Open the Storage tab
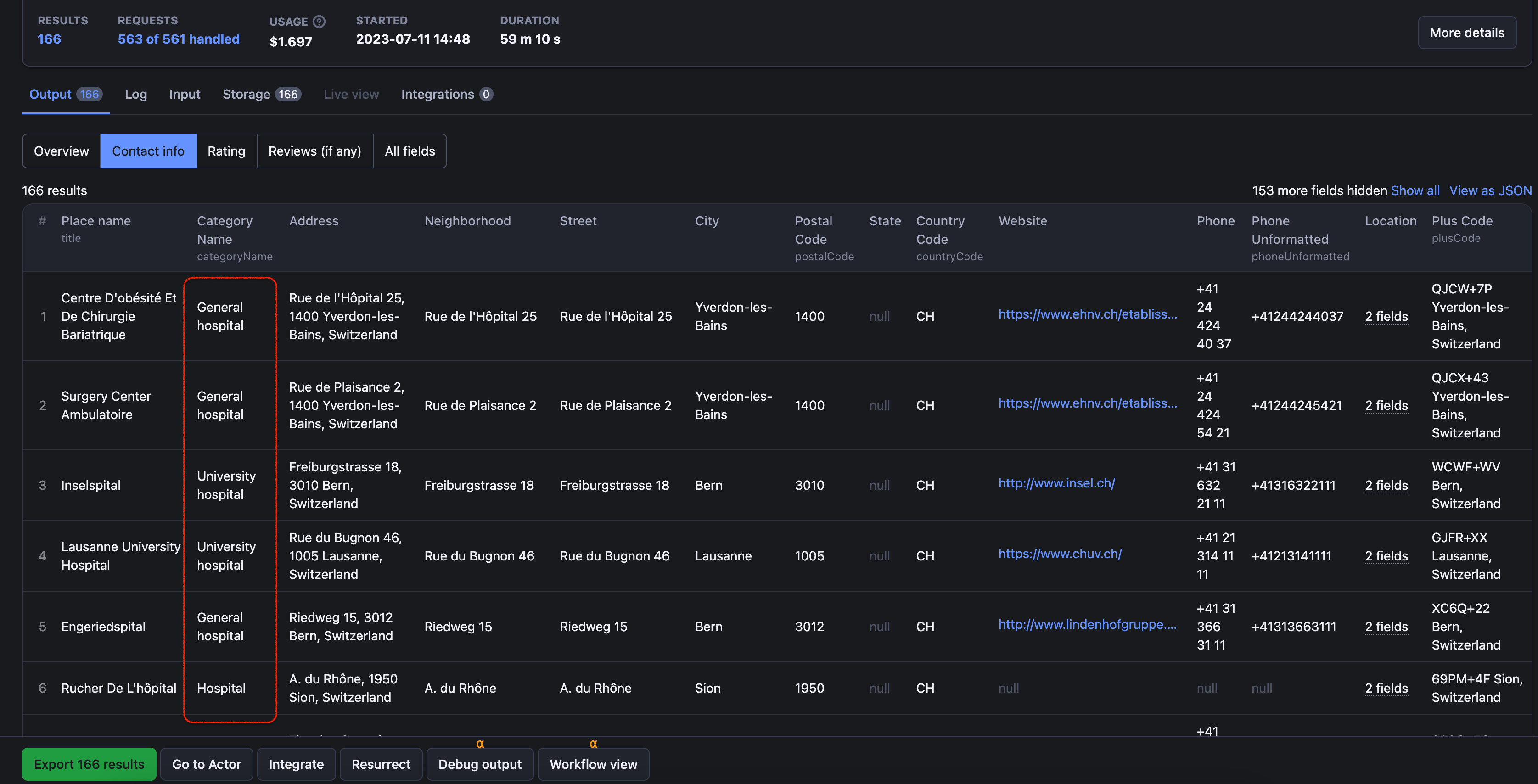 [x=262, y=95]
